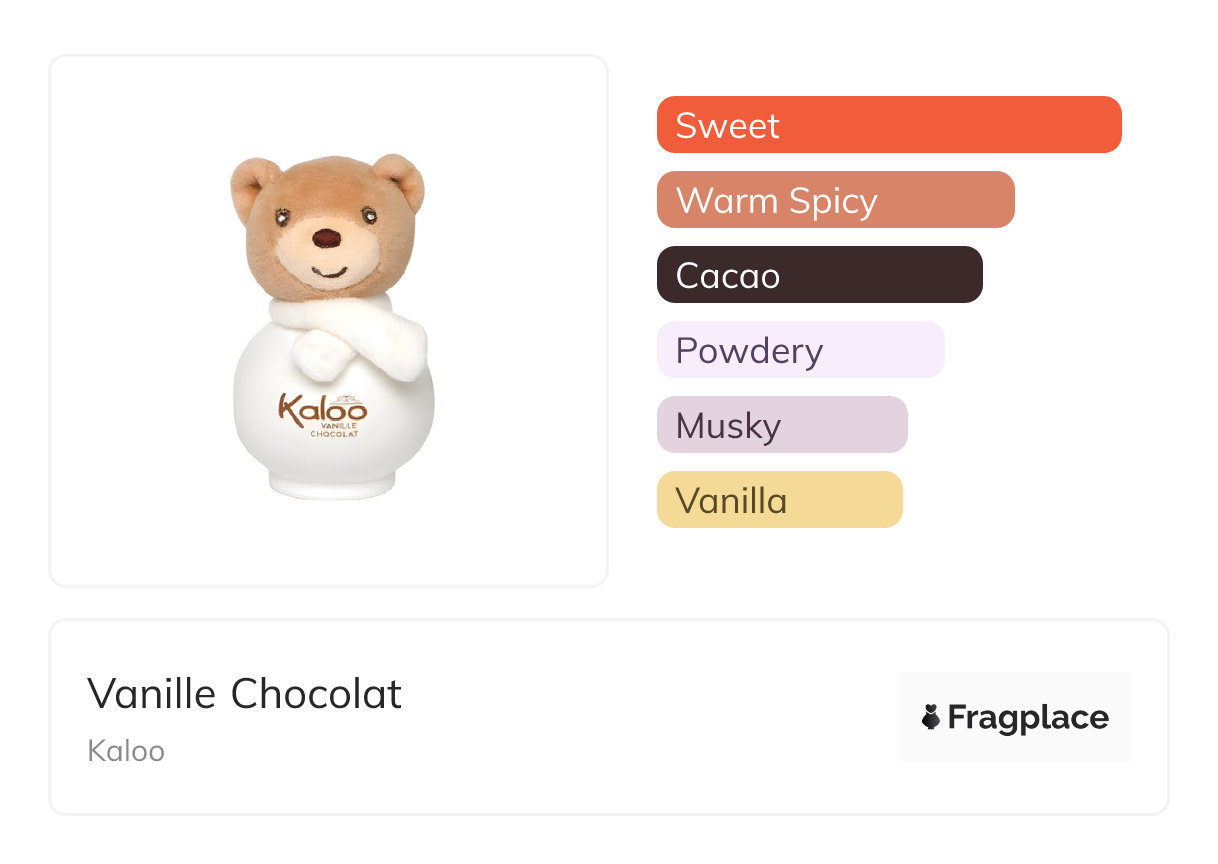Click the bear's smiling mouth
1218x864 pixels.
[328, 272]
